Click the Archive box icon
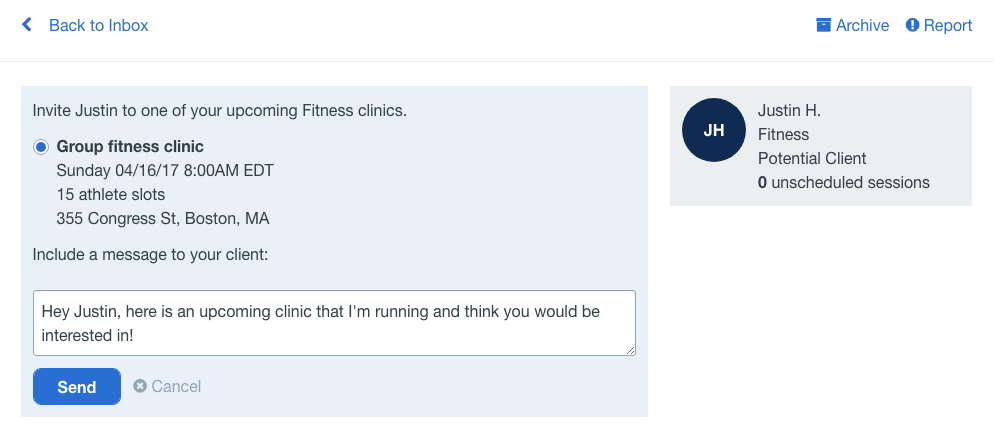The height and width of the screenshot is (425, 994). tap(823, 25)
